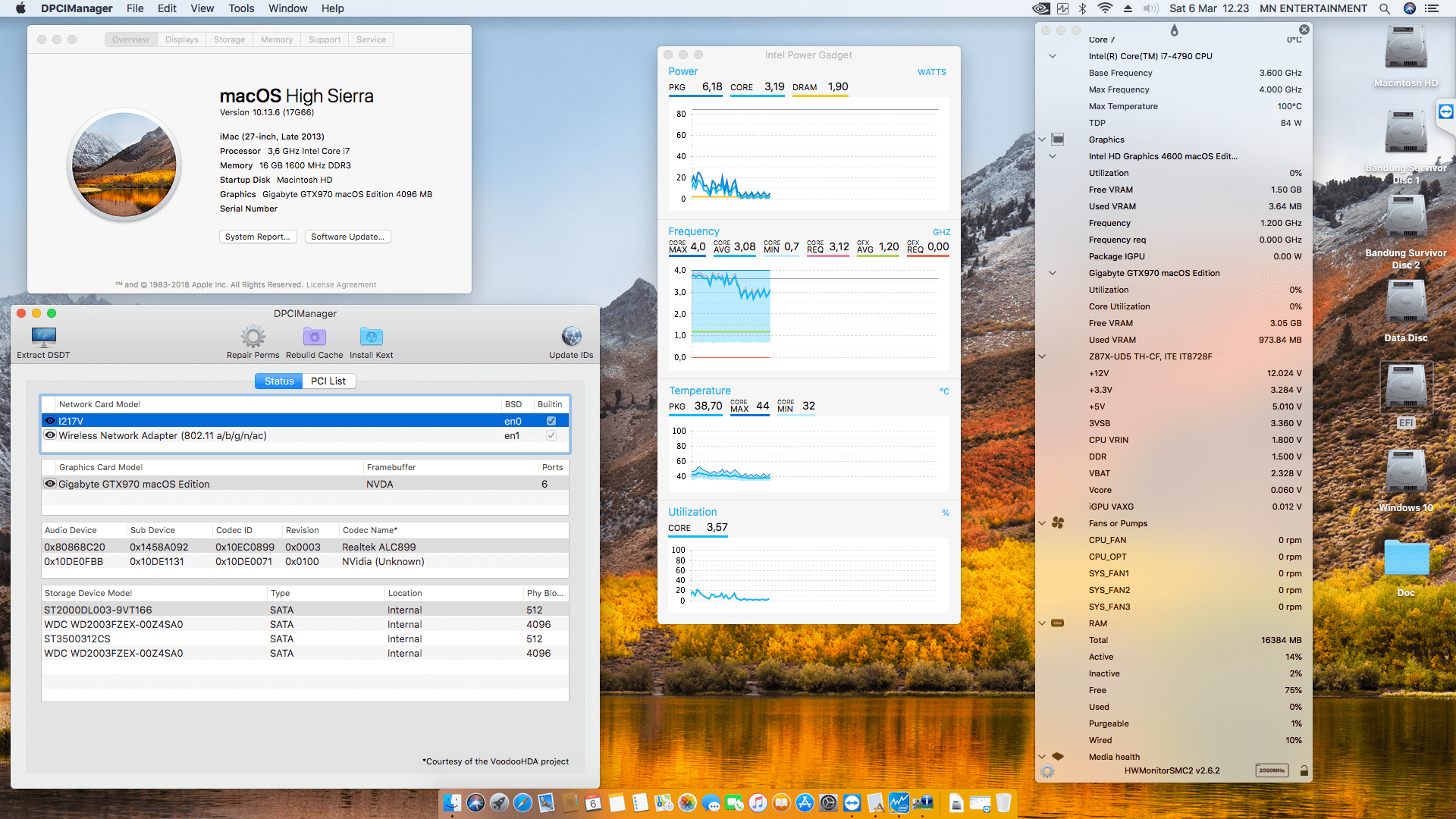This screenshot has width=1456, height=819.
Task: Click the droplet icon atop HWMonitorSMC2
Action: [1174, 30]
